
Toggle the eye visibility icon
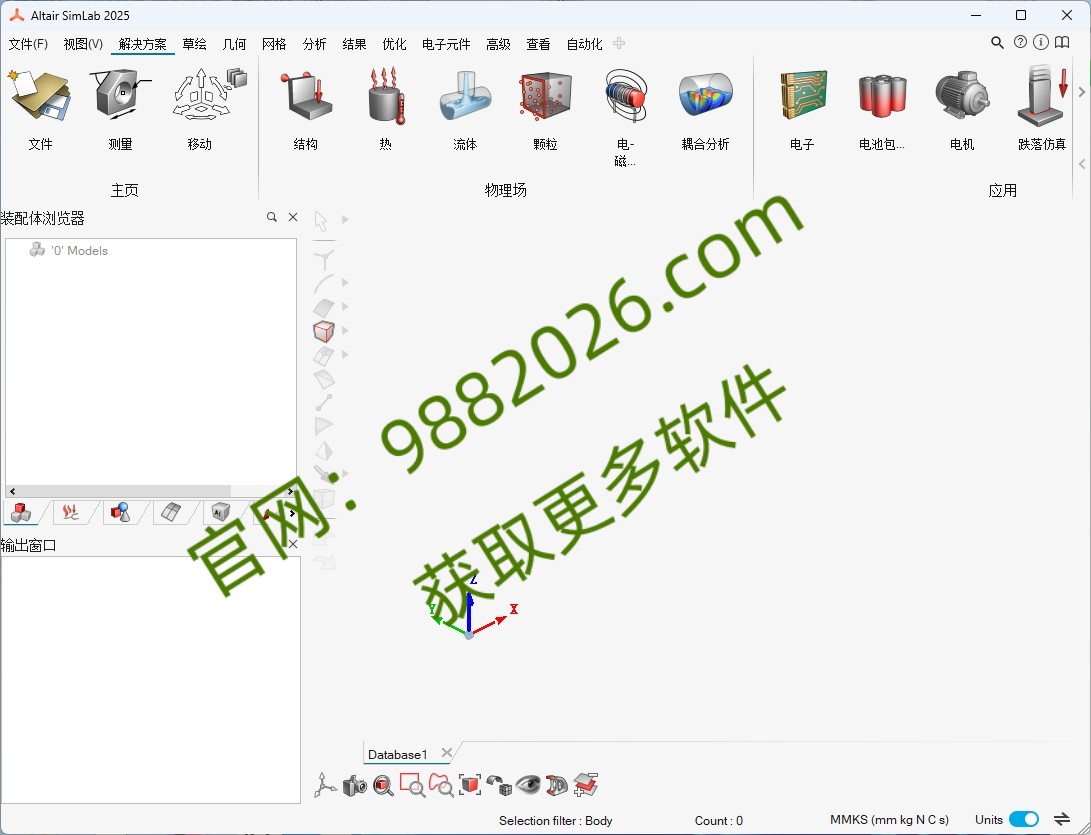528,786
